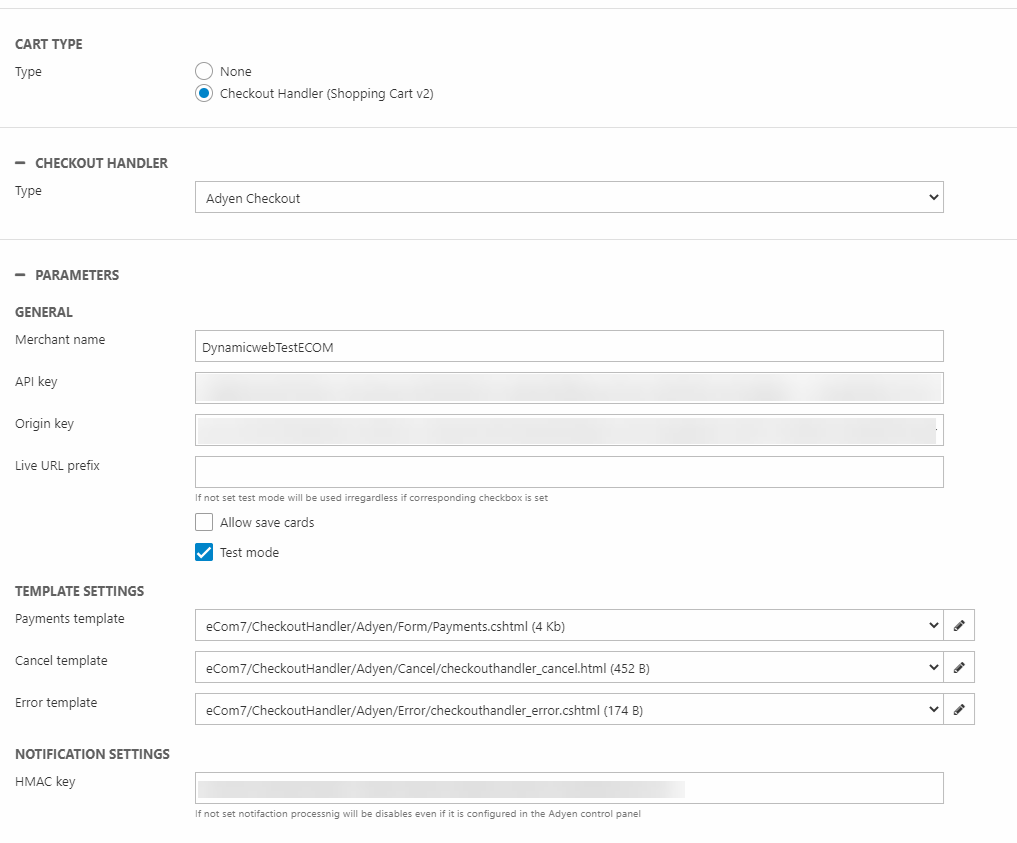1017x843 pixels.
Task: Collapse the Parameters section
Action: click(20, 275)
